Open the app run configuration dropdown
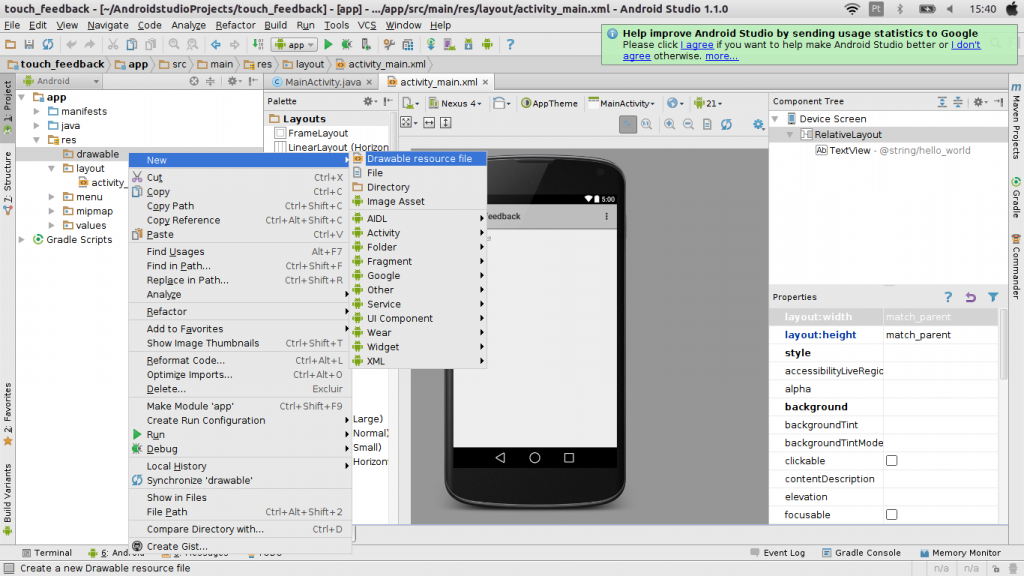Image resolution: width=1024 pixels, height=576 pixels. click(x=294, y=44)
